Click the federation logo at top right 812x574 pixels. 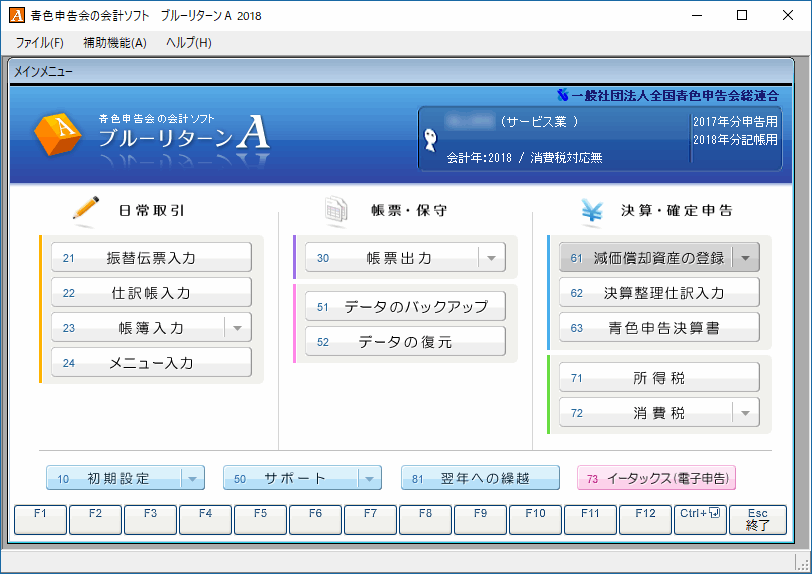tap(563, 96)
